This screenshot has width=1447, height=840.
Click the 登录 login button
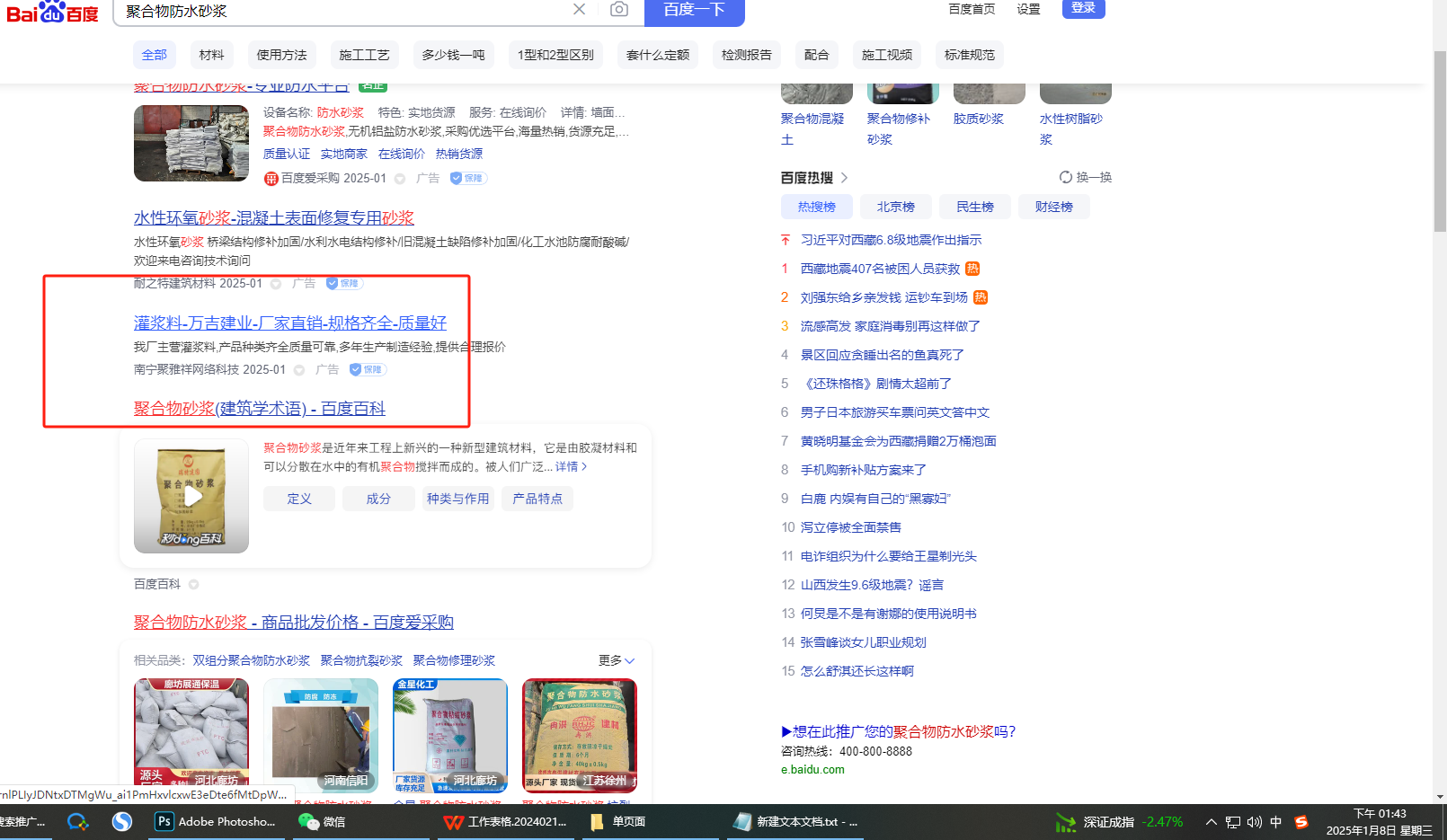pos(1083,8)
